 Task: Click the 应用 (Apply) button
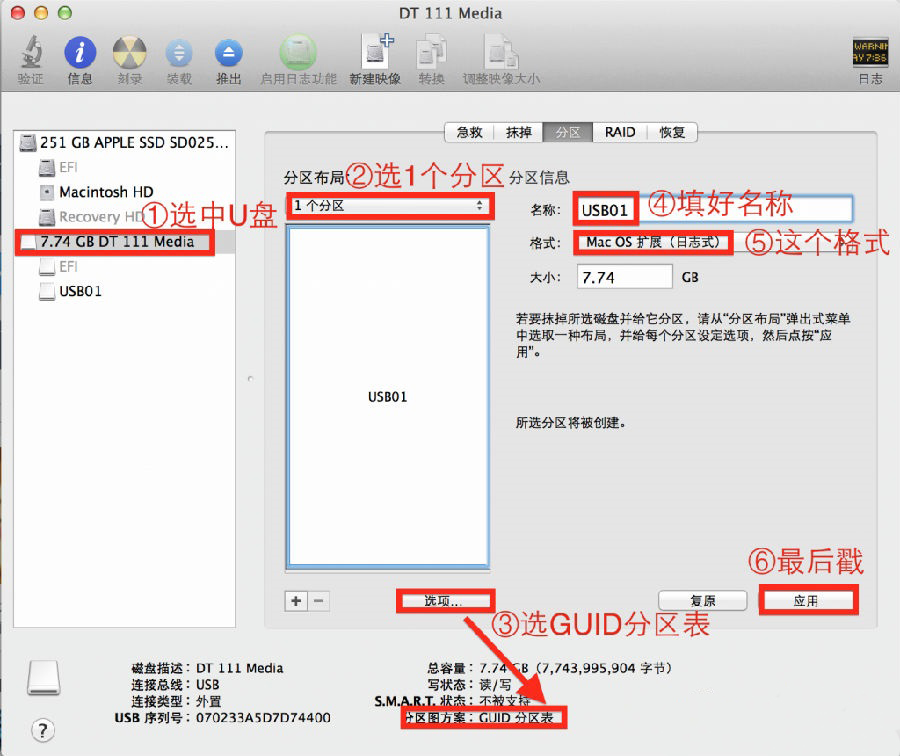(x=808, y=600)
